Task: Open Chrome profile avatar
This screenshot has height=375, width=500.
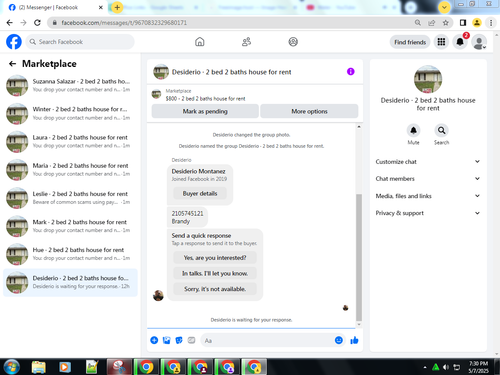Action: tap(477, 23)
